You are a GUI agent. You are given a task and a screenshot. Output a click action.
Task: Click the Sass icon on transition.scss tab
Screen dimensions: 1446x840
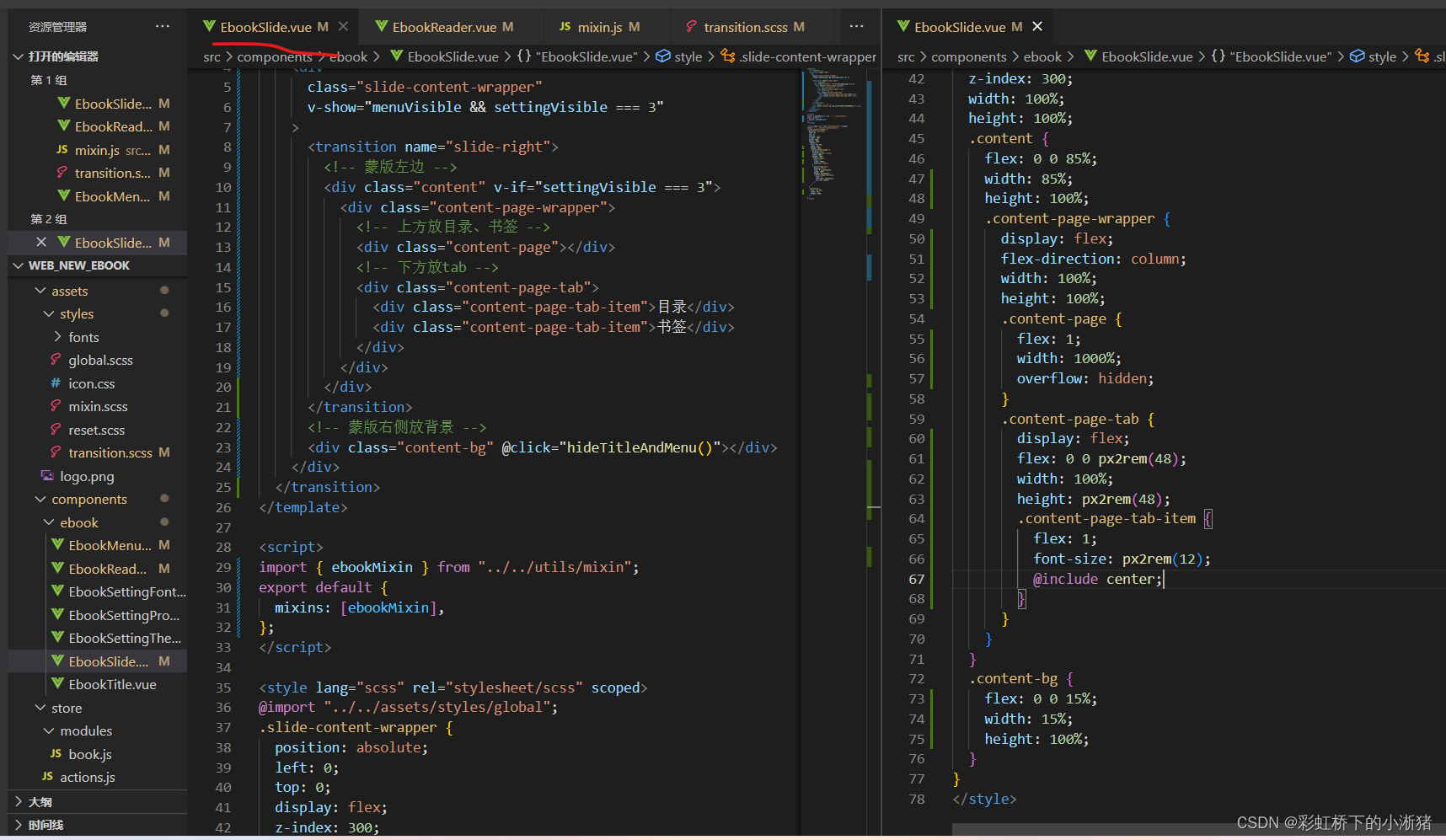click(x=691, y=27)
